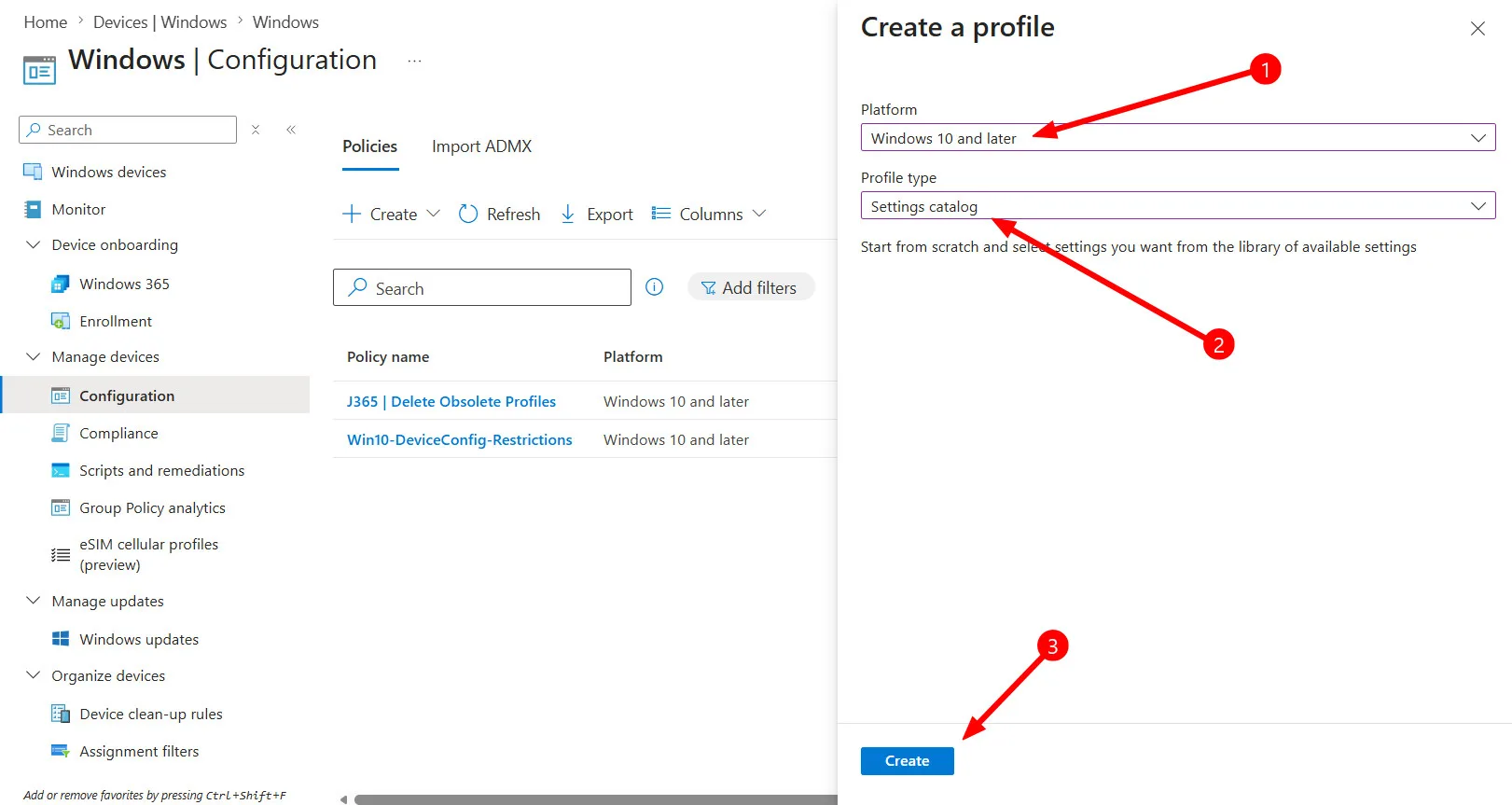This screenshot has height=805, width=1512.
Task: Click the Scripts and remediations icon
Action: coord(61,470)
